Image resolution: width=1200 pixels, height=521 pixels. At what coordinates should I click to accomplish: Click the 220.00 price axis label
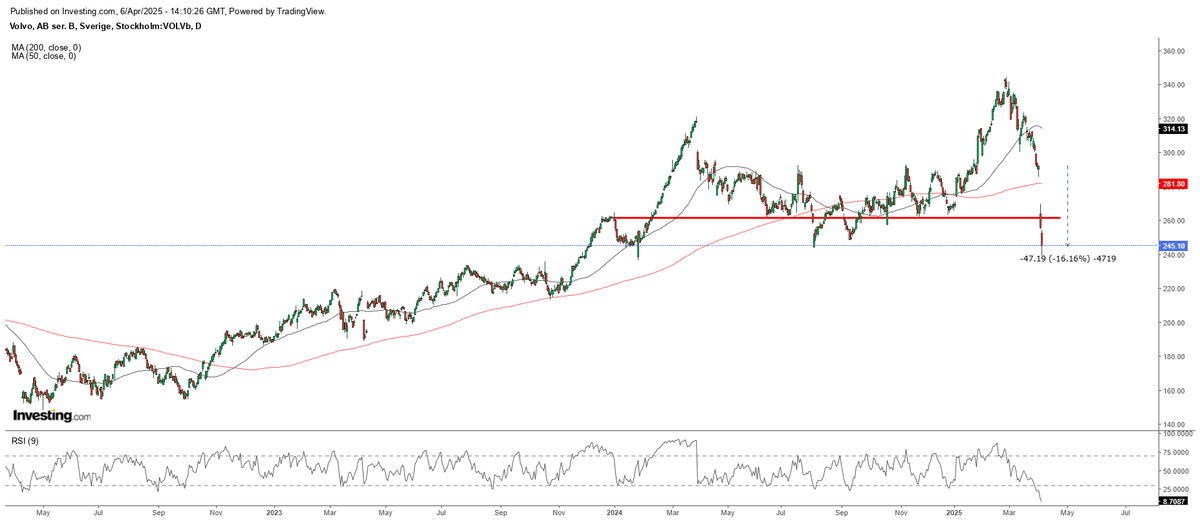(1173, 289)
